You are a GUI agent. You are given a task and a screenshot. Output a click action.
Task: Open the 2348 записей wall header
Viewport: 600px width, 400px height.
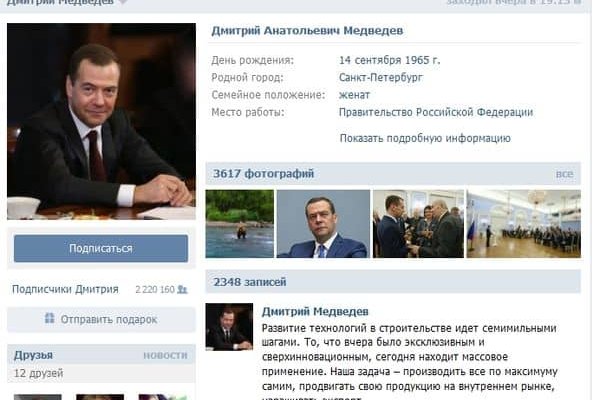(250, 282)
